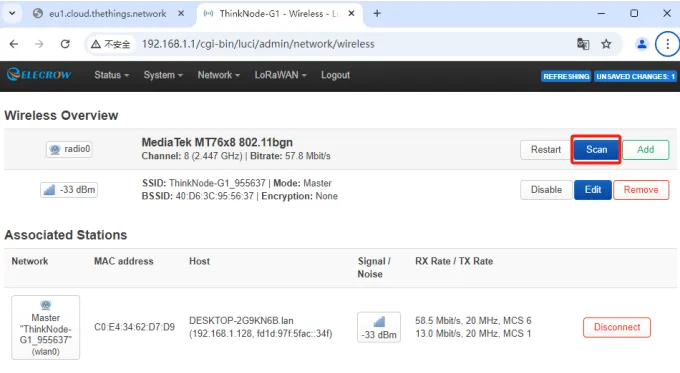The image size is (680, 373).
Task: Switch to eu1.cloud.thethings.network tab
Action: point(108,13)
